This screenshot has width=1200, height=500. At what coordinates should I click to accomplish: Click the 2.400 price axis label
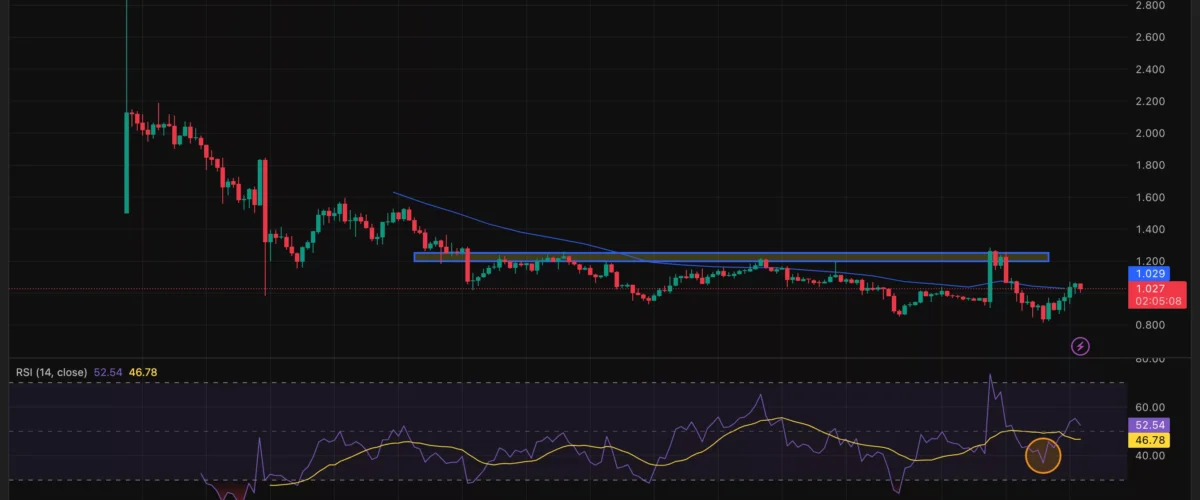click(1148, 69)
